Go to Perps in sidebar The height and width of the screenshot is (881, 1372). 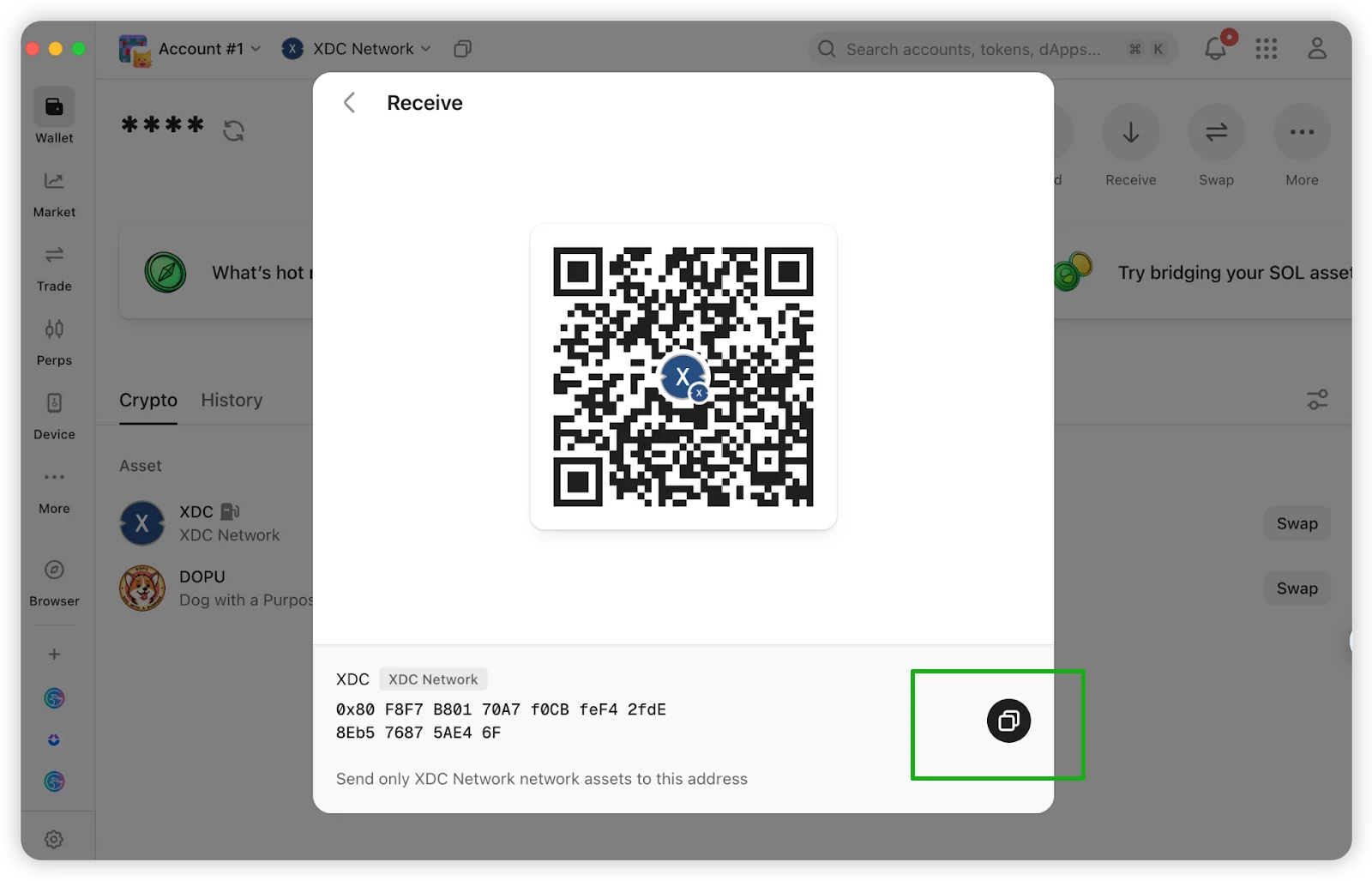[x=54, y=341]
